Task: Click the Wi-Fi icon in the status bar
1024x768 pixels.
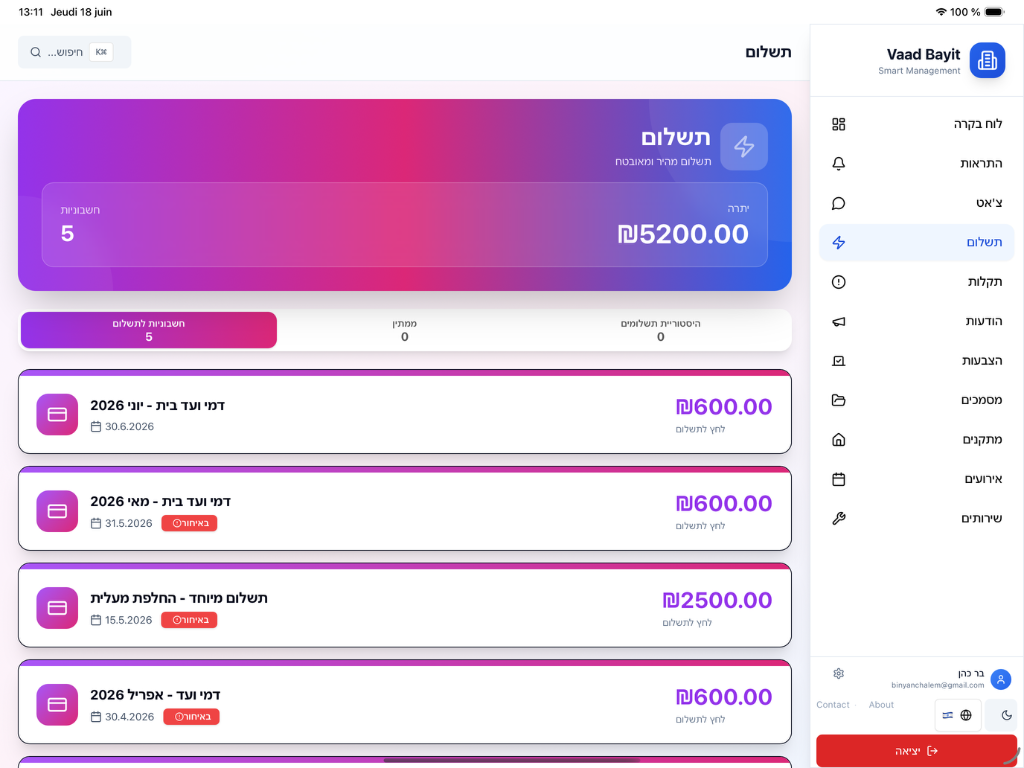Action: [x=941, y=12]
